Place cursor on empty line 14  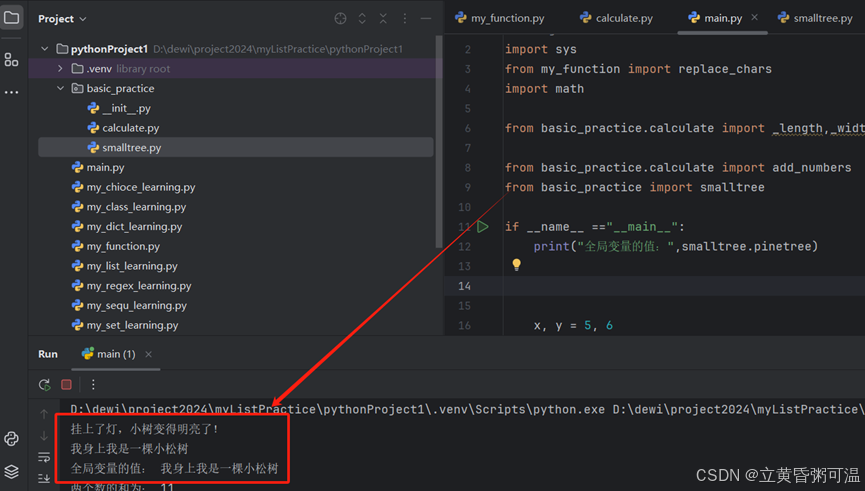click(684, 286)
